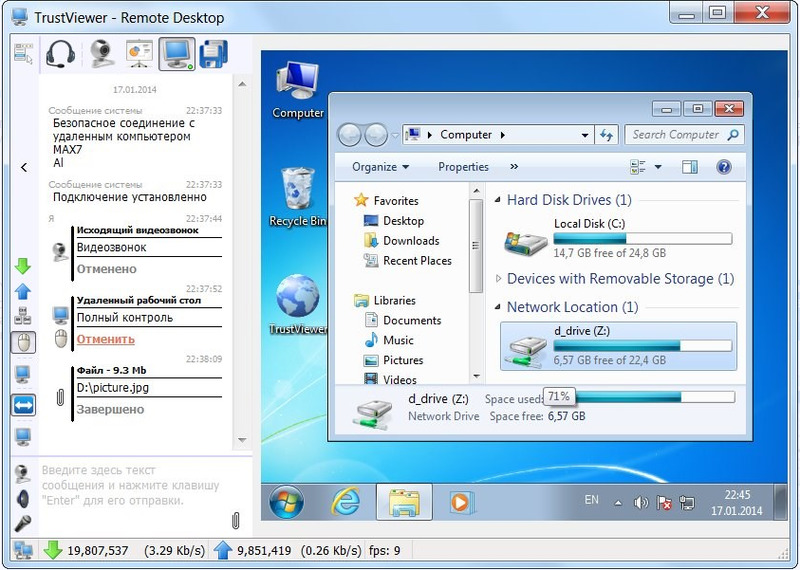This screenshot has height=570, width=800.
Task: Click the webcam icon beside message box
Action: click(22, 474)
